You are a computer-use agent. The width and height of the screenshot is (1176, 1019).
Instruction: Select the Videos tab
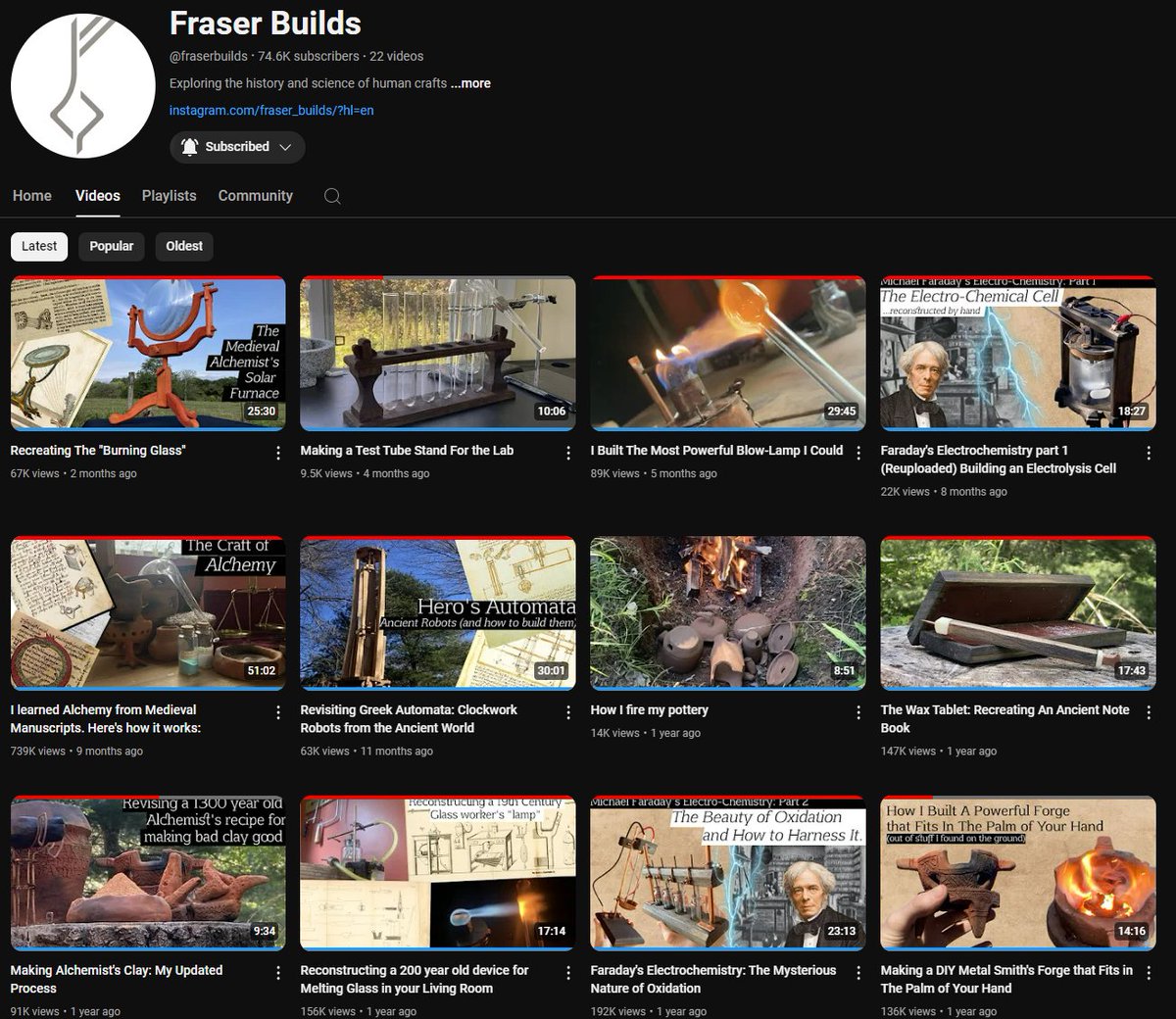(98, 196)
